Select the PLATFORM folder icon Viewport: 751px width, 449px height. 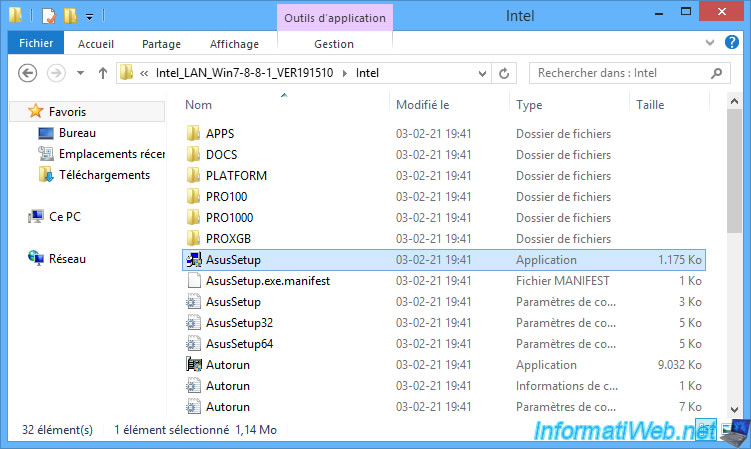point(193,175)
